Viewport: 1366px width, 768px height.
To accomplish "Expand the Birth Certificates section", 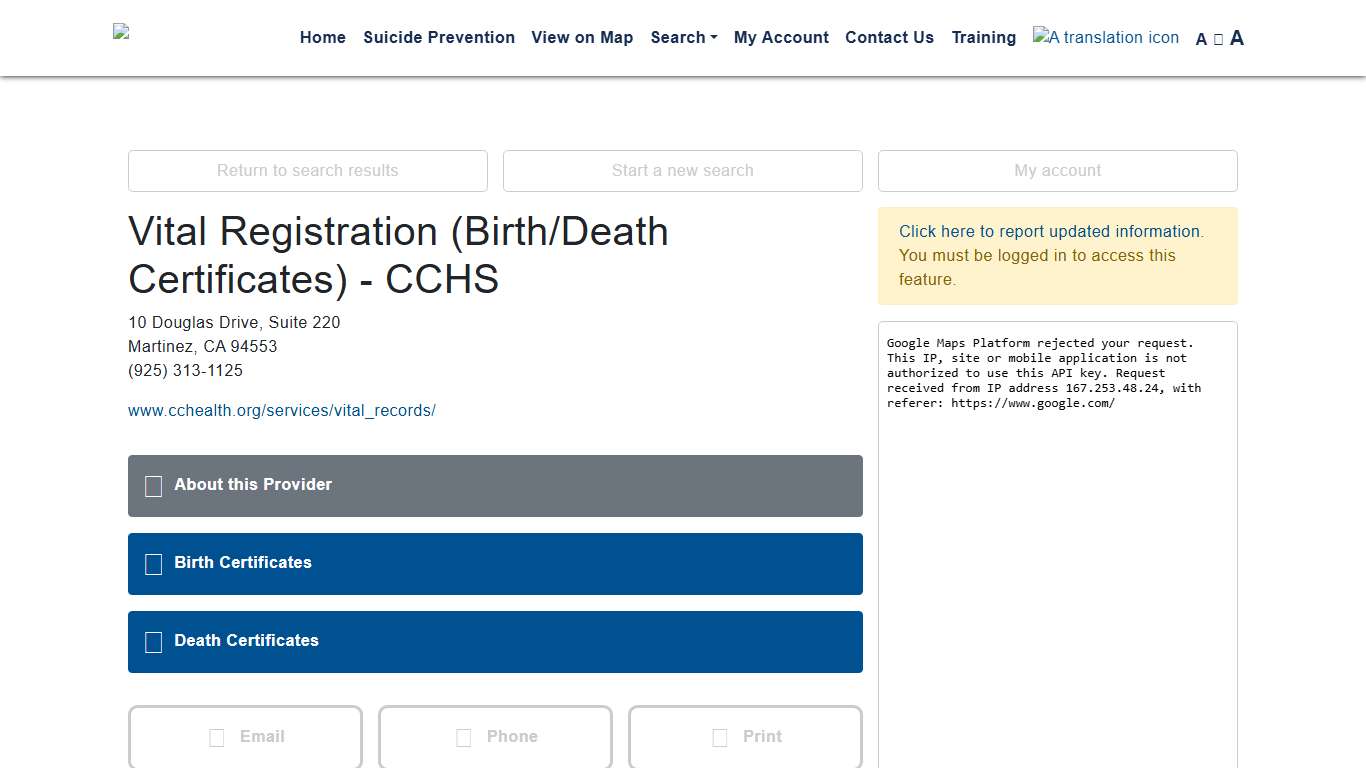I will tap(495, 564).
